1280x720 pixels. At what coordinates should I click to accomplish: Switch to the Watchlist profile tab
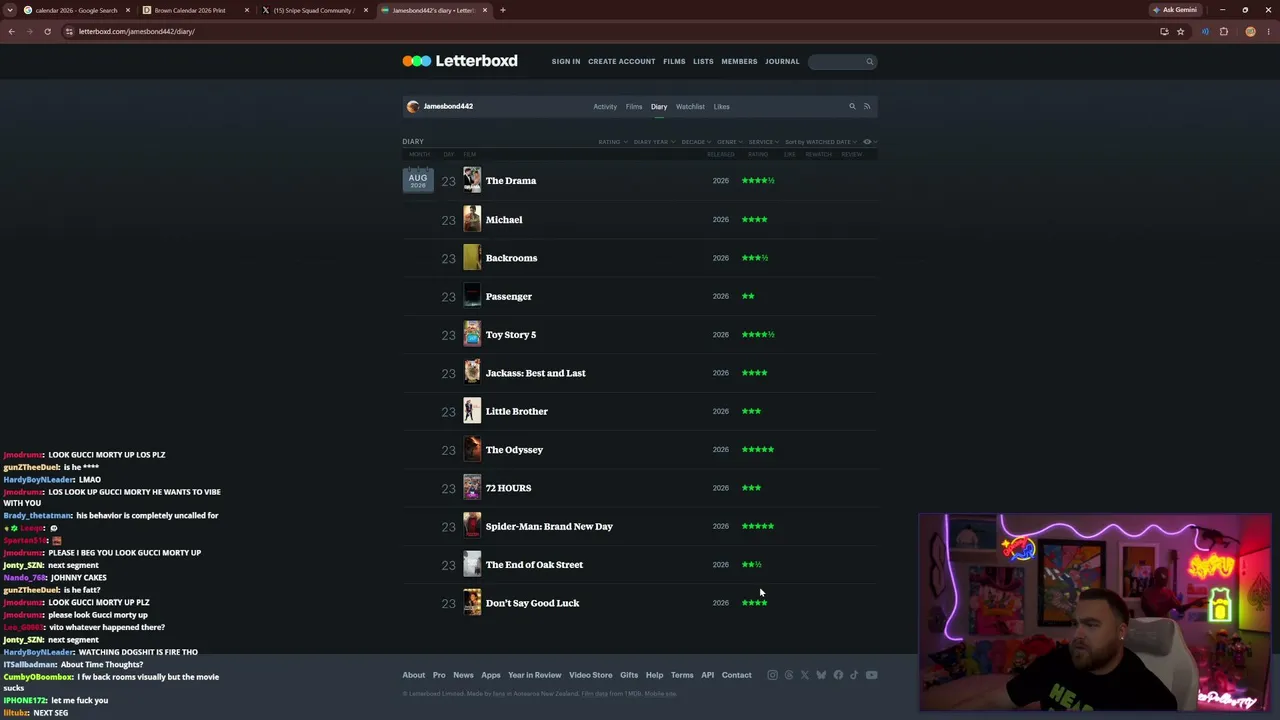(690, 106)
